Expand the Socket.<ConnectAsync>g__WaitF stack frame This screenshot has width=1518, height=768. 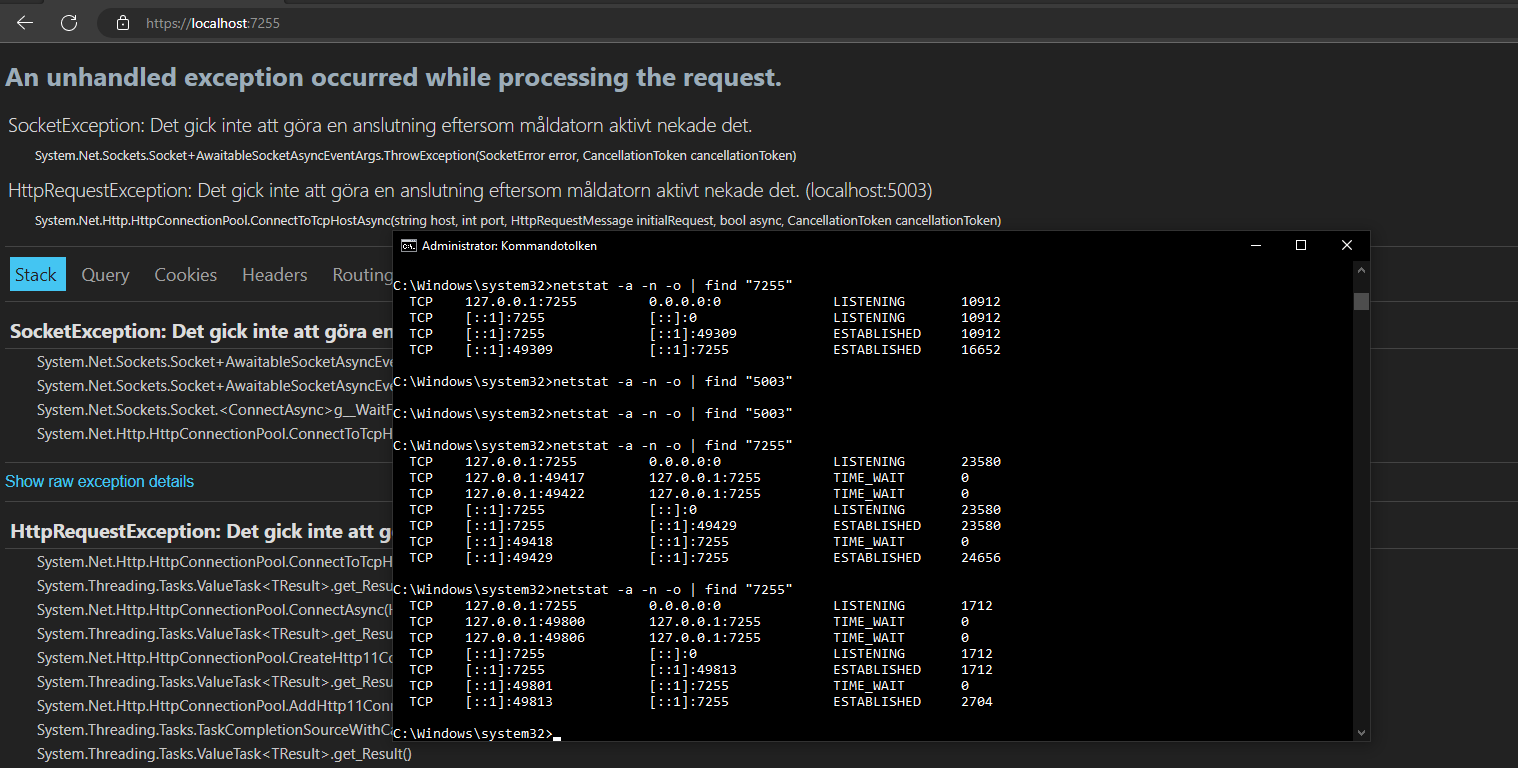click(214, 410)
